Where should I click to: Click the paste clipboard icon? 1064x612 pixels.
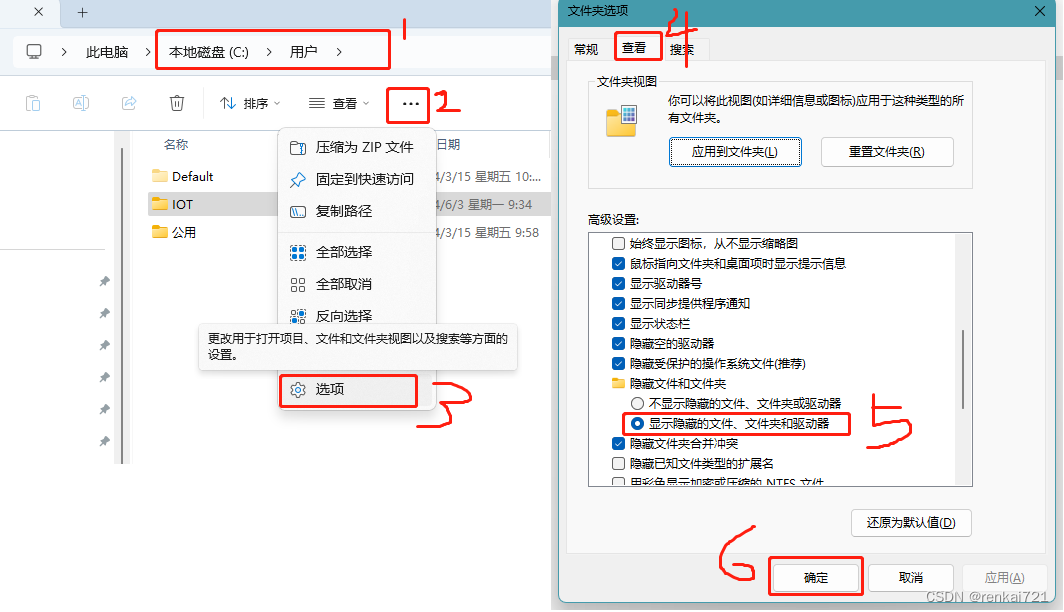(33, 103)
